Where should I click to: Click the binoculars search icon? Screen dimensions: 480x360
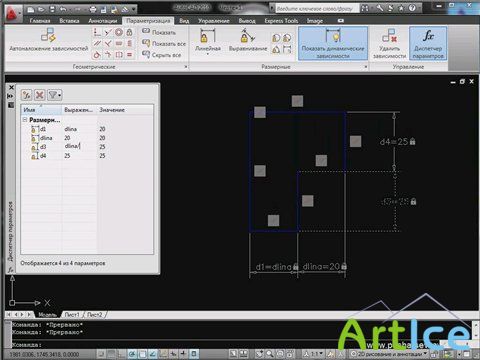pos(365,8)
